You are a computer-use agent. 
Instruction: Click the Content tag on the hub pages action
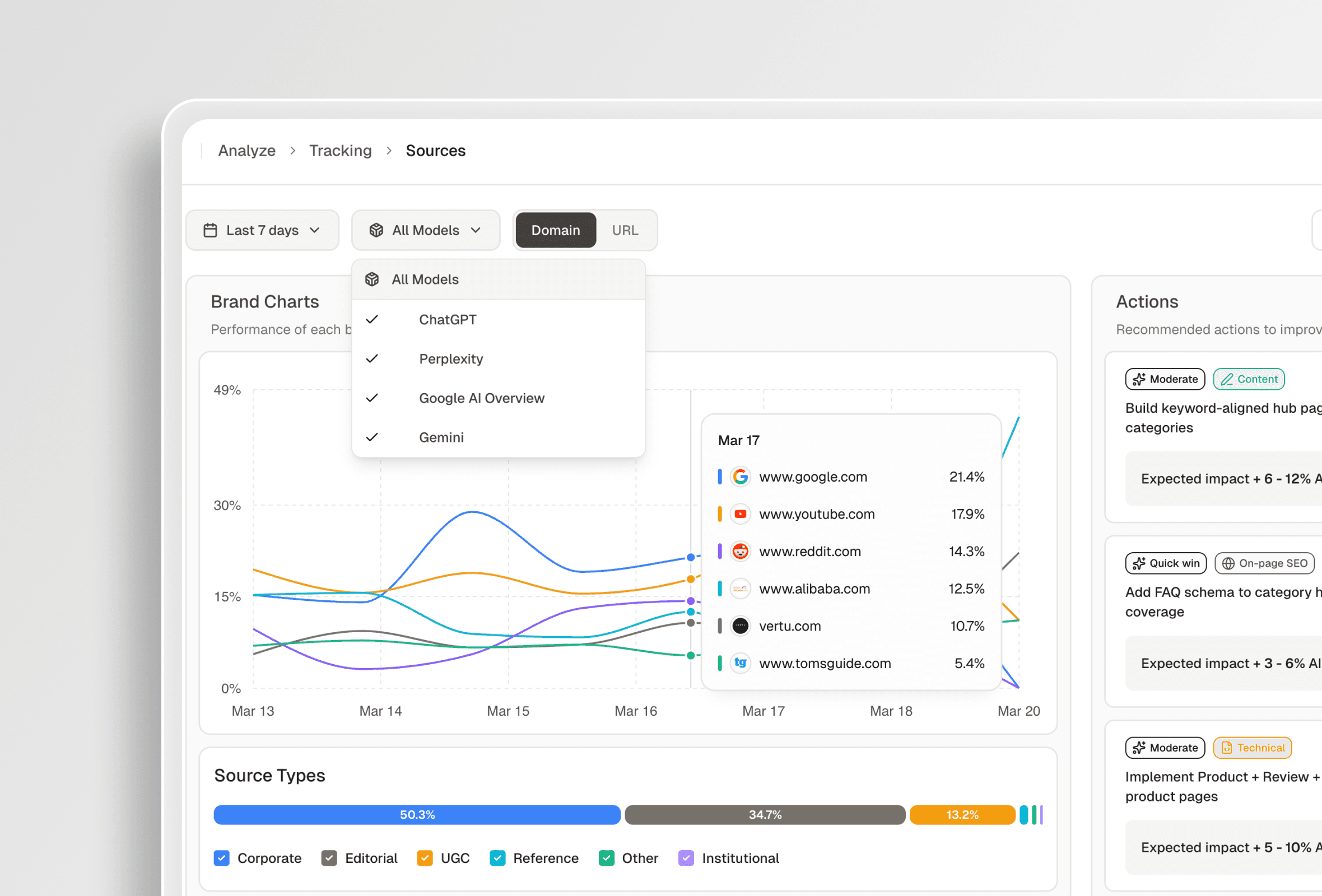pyautogui.click(x=1249, y=379)
